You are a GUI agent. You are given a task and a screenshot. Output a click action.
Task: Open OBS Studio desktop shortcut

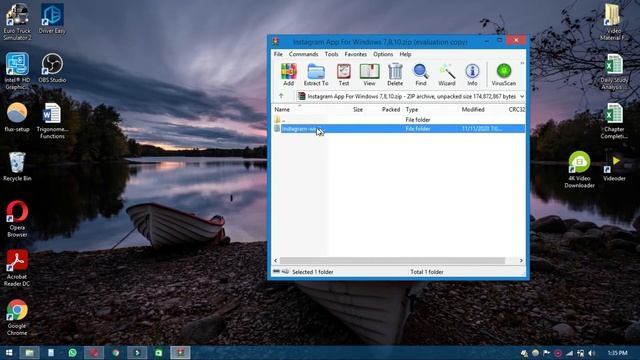pyautogui.click(x=52, y=68)
